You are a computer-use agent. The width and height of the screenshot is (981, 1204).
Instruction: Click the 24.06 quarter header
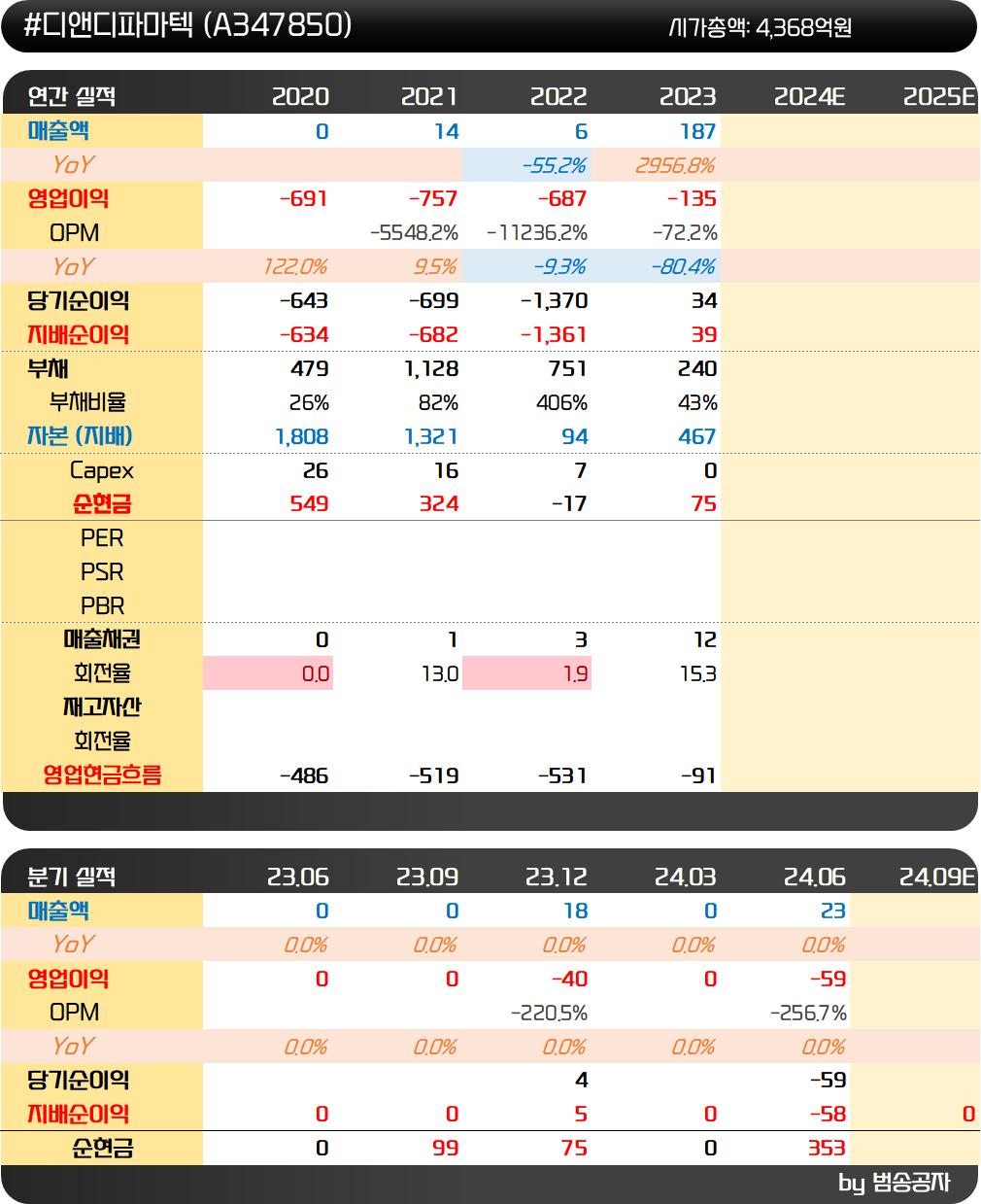pyautogui.click(x=815, y=877)
